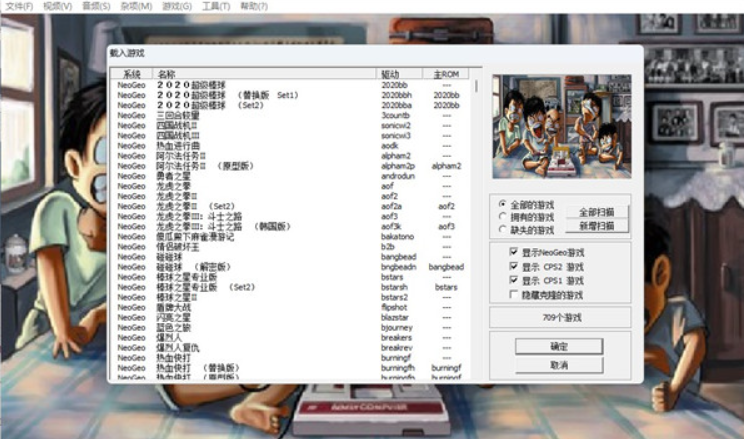Select the row with driver aof3
The height and width of the screenshot is (439, 744).
tap(291, 216)
